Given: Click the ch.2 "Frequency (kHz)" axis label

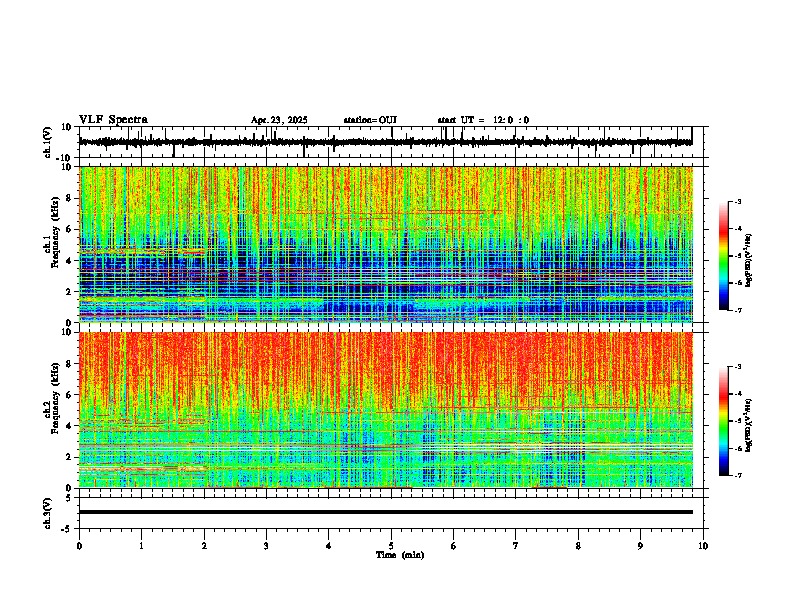Looking at the screenshot, I should (x=55, y=397).
